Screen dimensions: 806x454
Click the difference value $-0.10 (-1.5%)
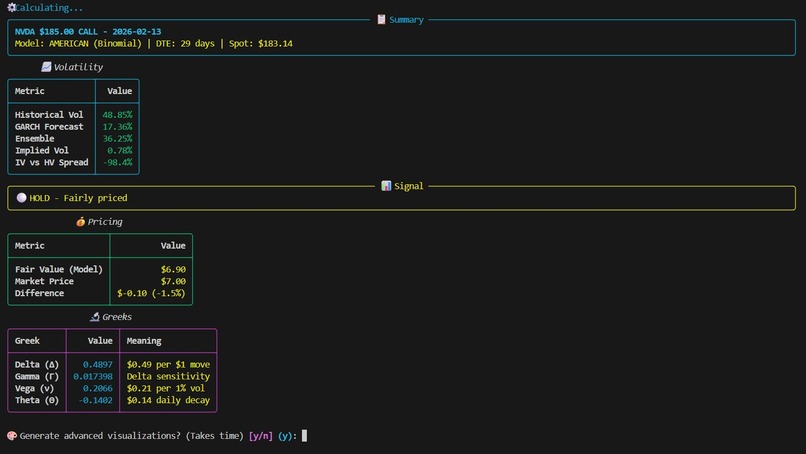click(151, 293)
